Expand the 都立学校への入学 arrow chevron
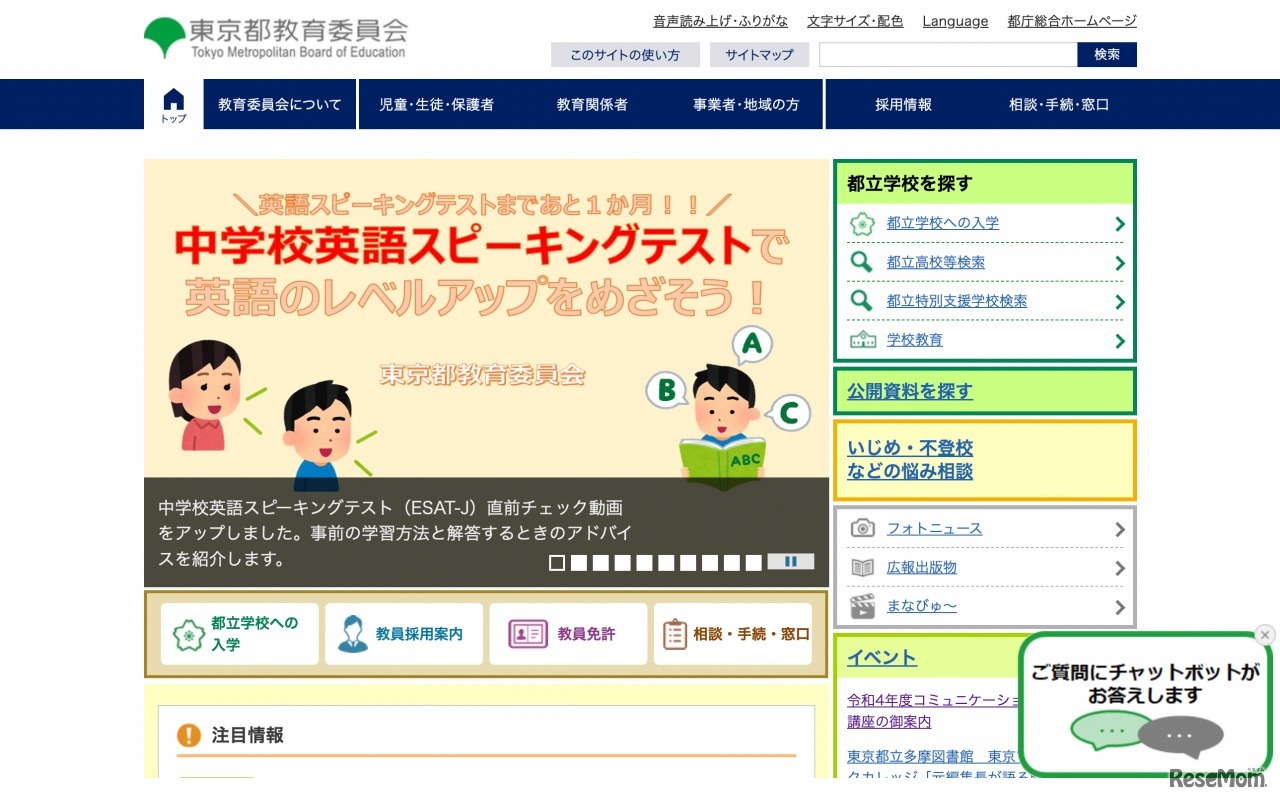Image resolution: width=1280 pixels, height=801 pixels. (1119, 224)
